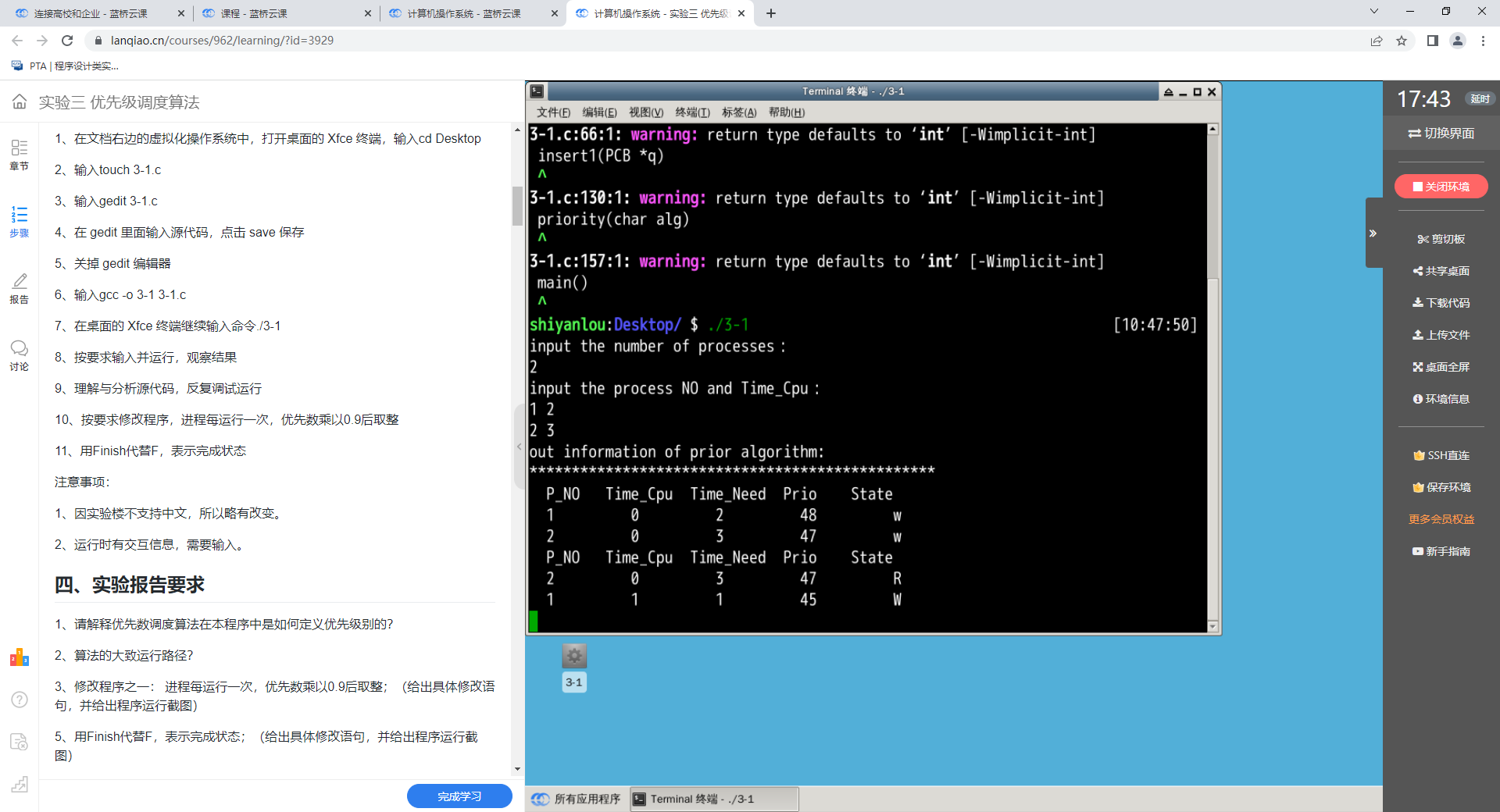
Task: Click 桌面全屏 fullscreen desktop option
Action: click(1441, 367)
